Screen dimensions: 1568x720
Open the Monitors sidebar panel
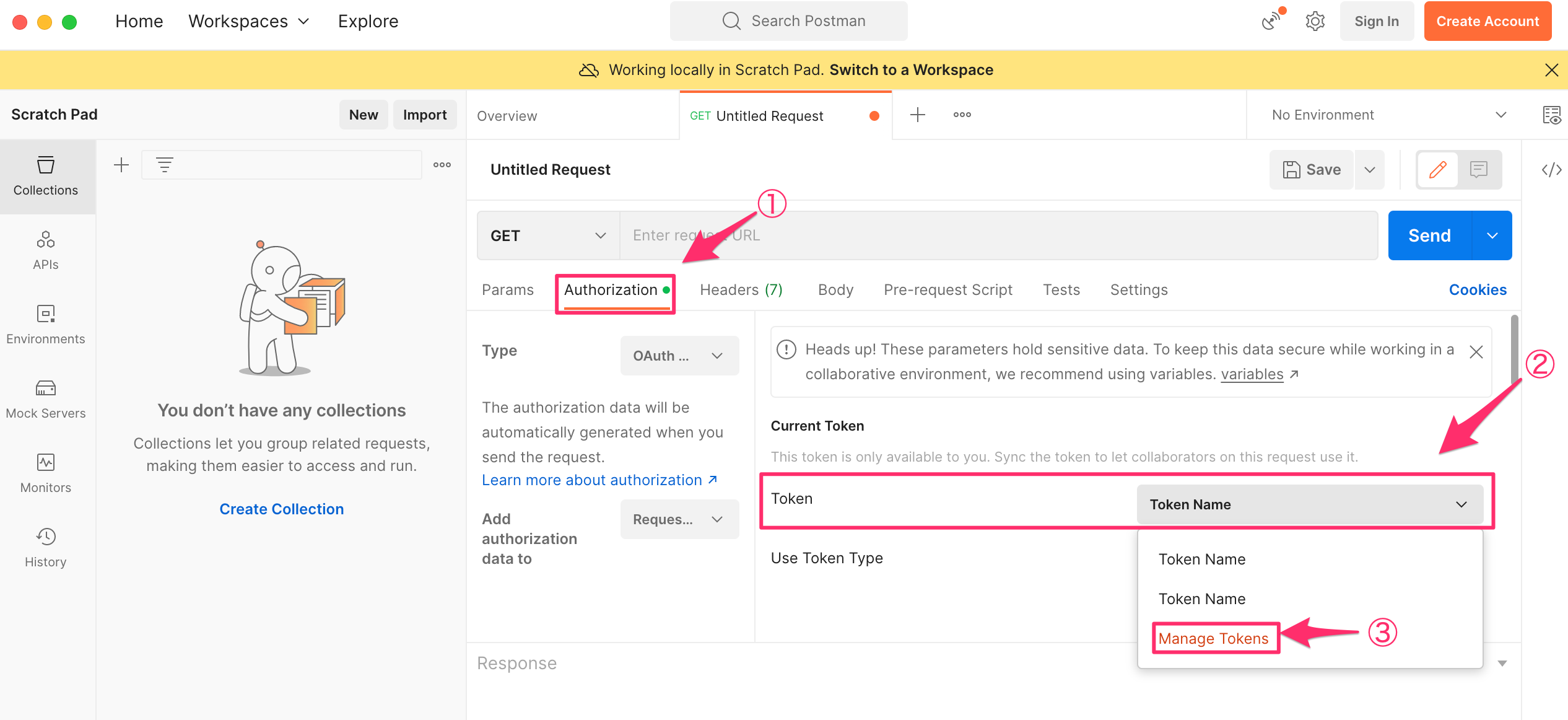(46, 474)
